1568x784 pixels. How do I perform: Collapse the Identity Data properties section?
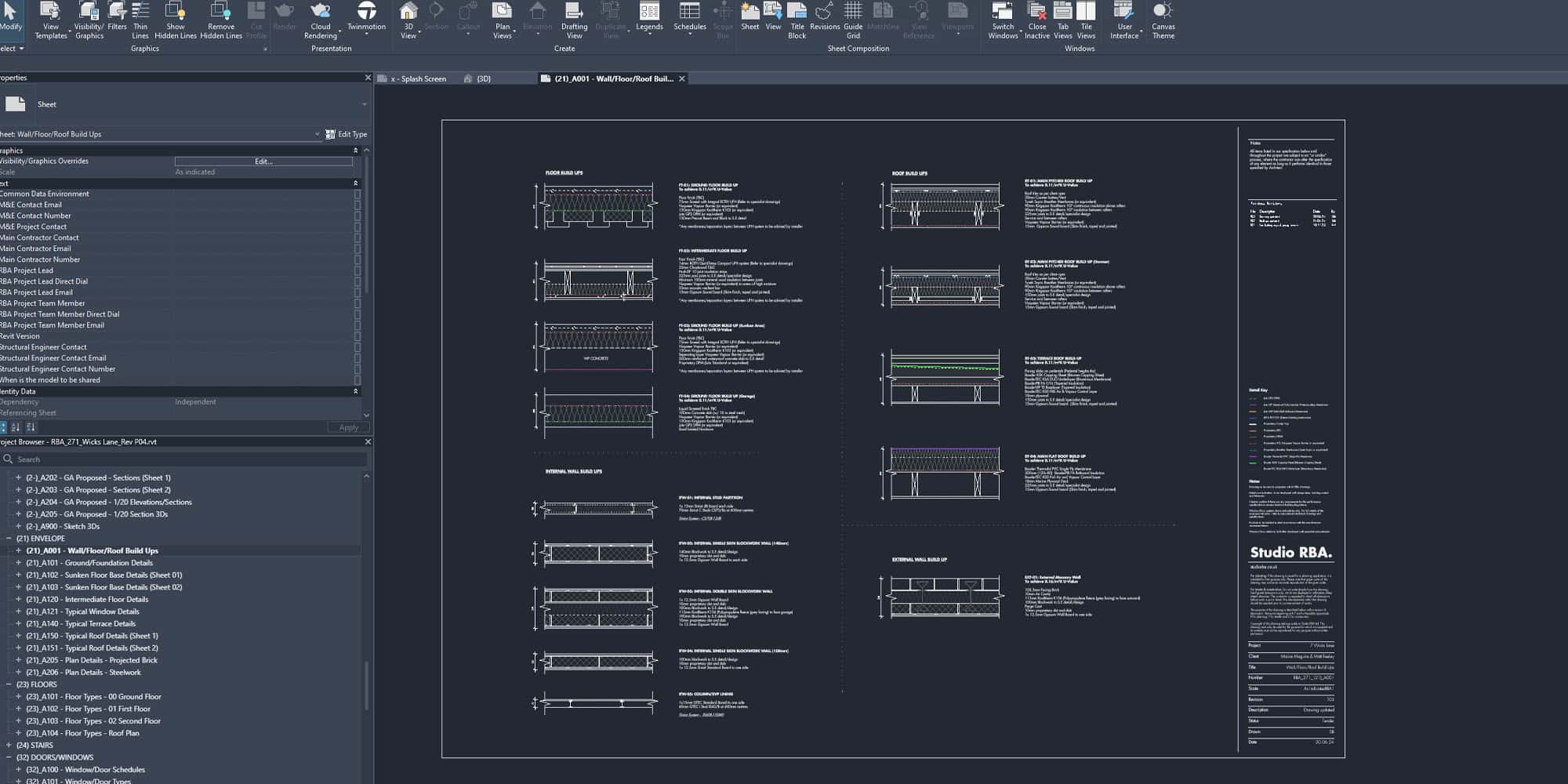pyautogui.click(x=355, y=391)
